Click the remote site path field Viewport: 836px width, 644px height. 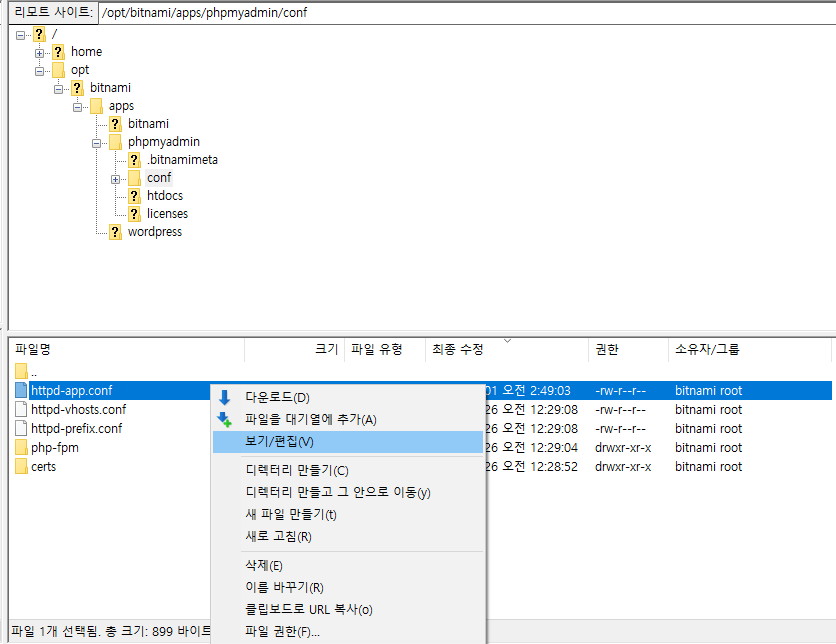tap(467, 13)
